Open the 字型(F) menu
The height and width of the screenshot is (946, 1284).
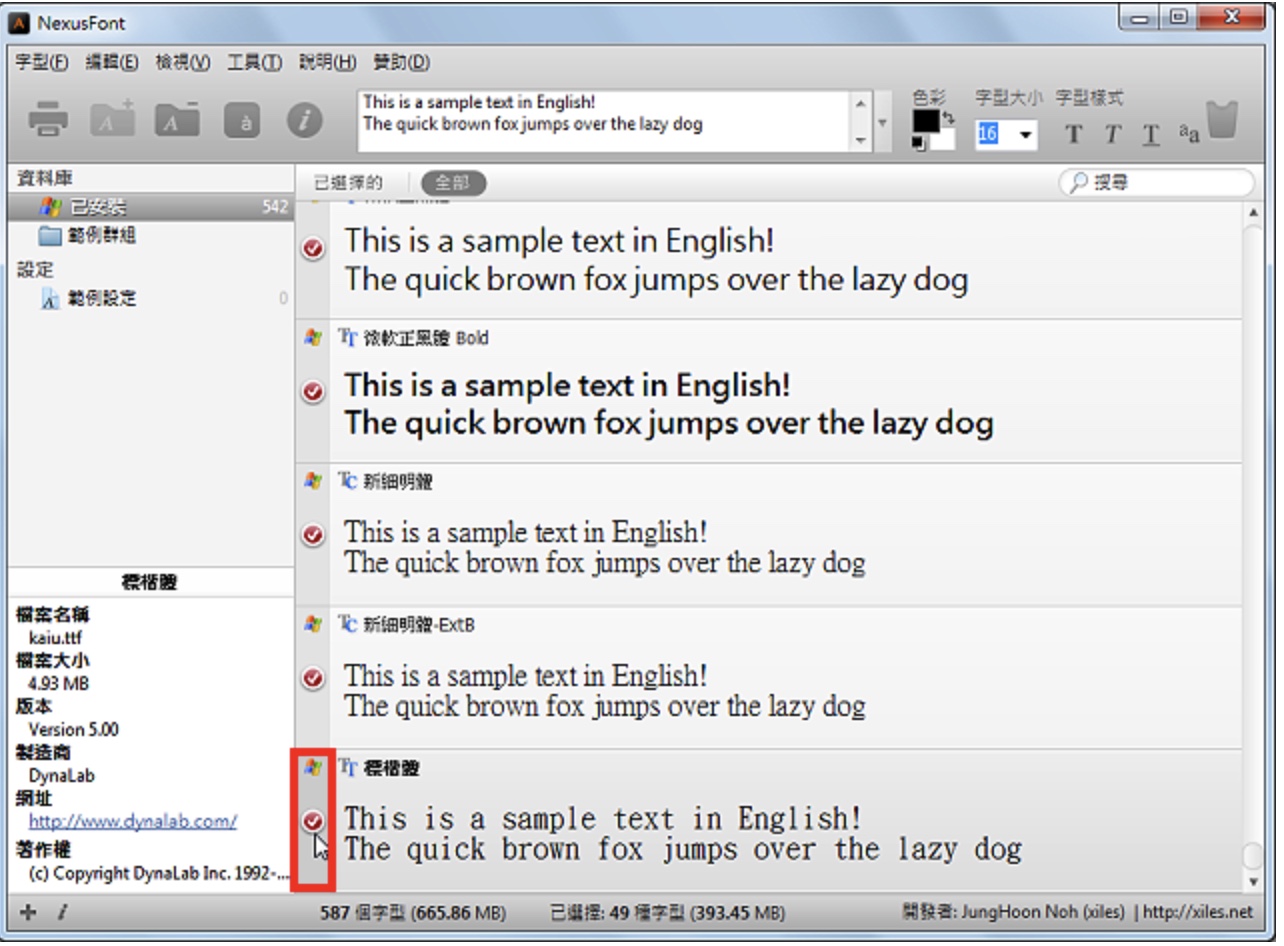pyautogui.click(x=42, y=62)
